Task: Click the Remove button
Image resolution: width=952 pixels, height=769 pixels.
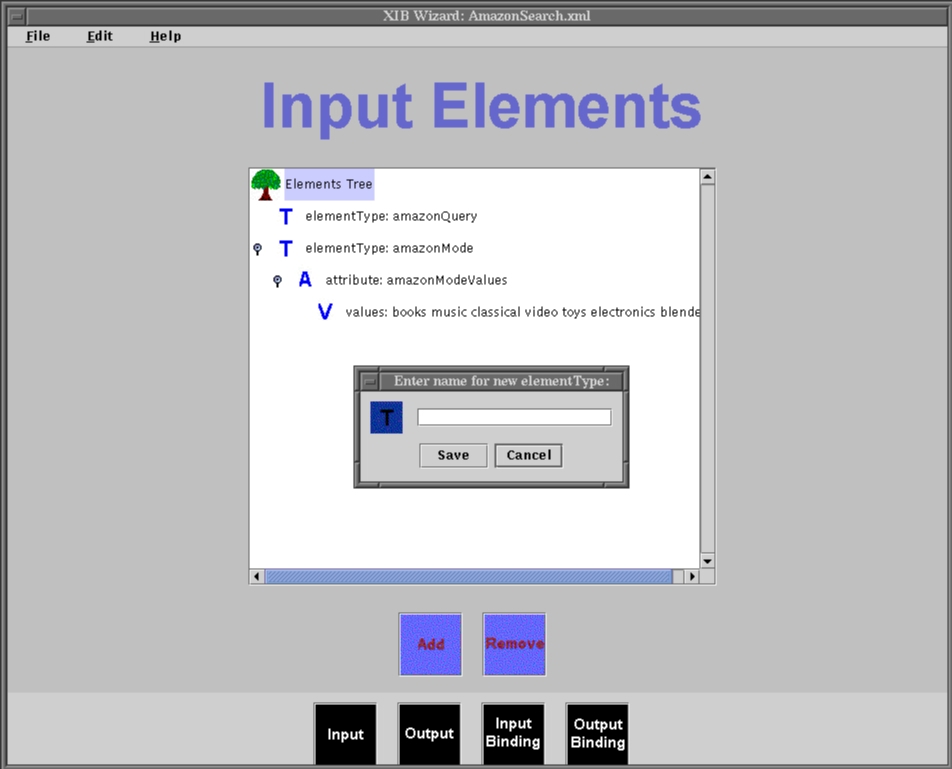Action: 514,644
